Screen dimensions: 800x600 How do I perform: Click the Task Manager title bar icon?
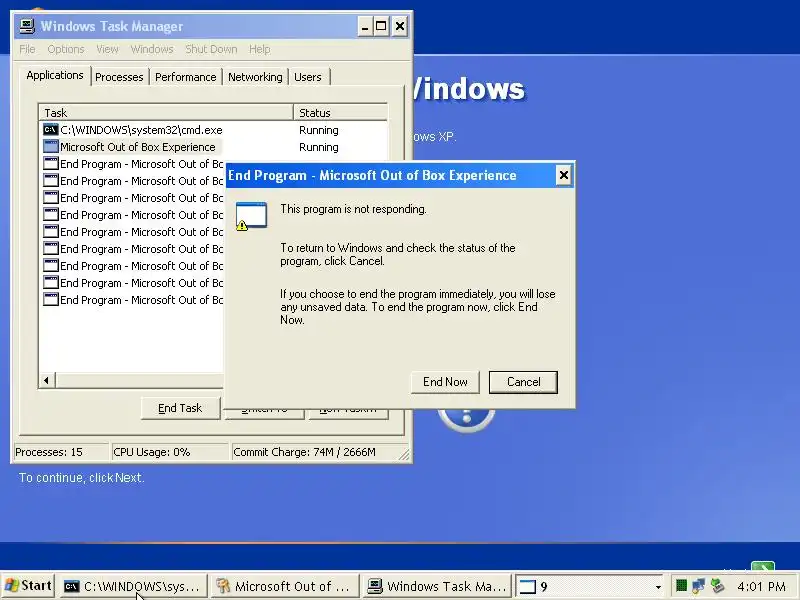pos(27,26)
